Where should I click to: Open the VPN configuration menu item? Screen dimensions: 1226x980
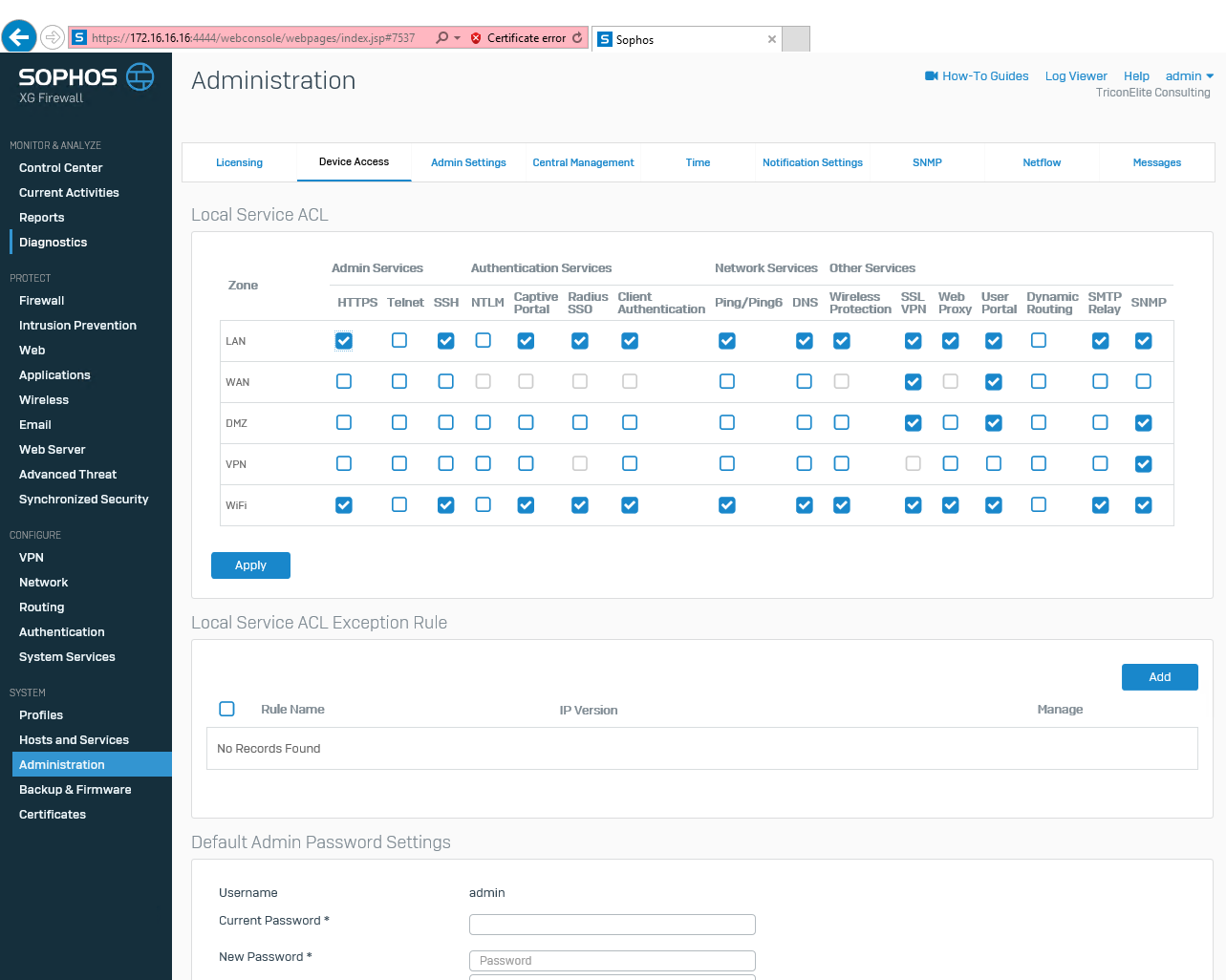[32, 558]
